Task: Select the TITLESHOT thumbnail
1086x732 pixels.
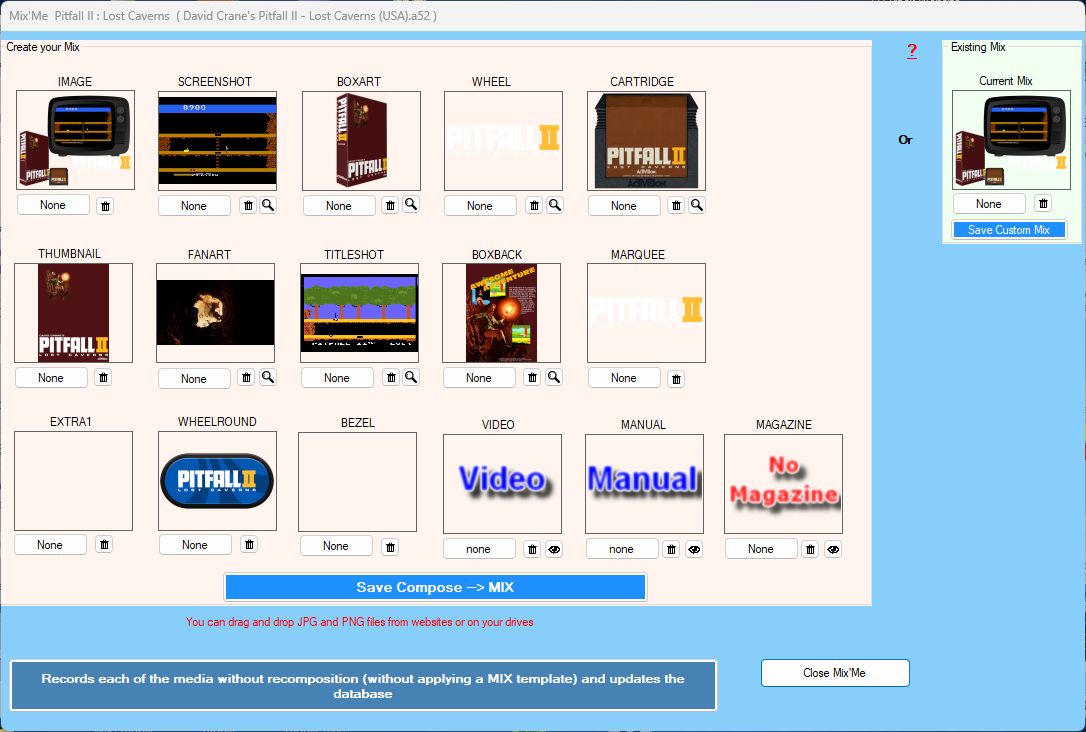Action: (x=359, y=313)
